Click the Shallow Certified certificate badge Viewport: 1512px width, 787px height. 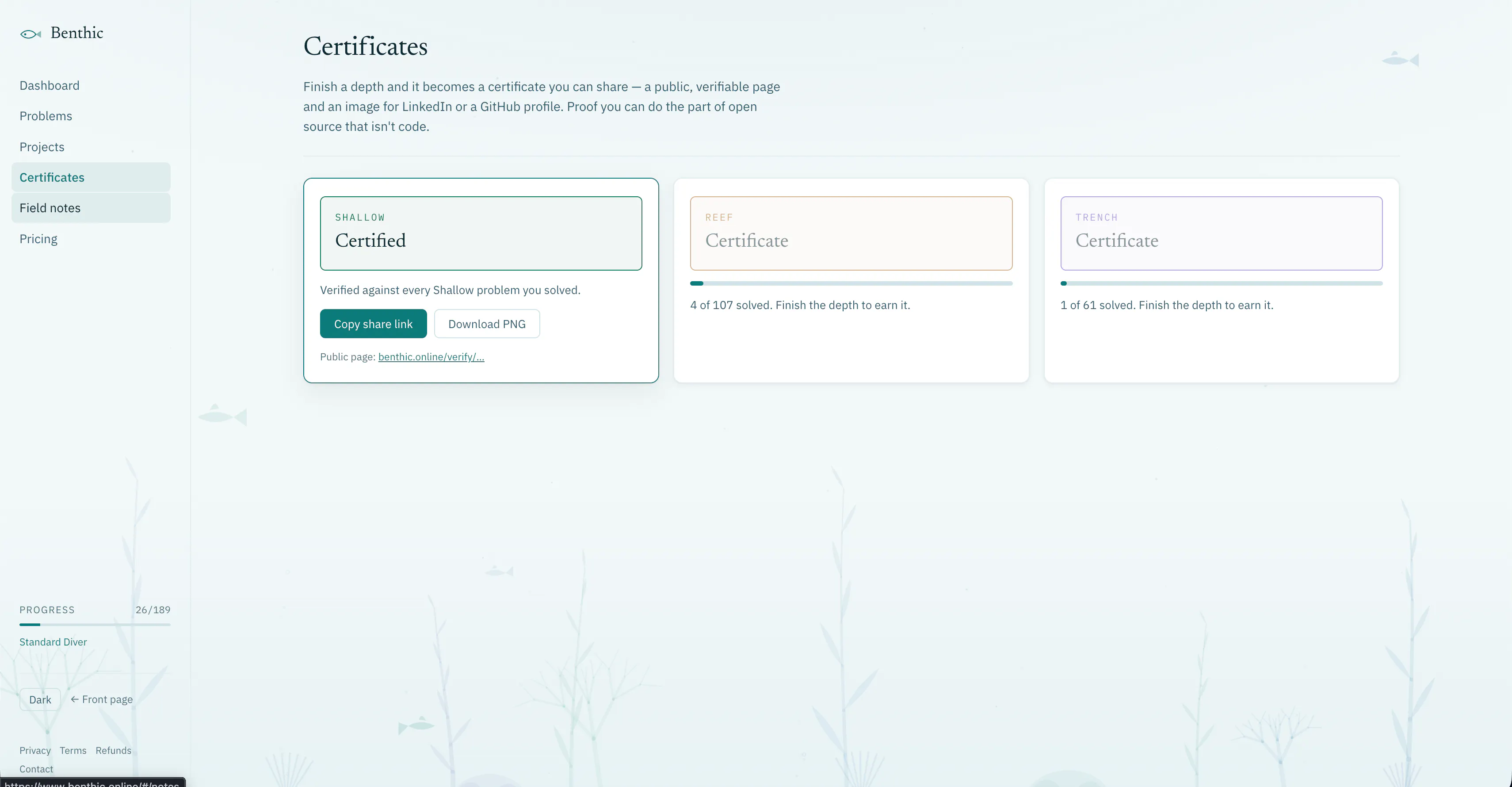[x=481, y=233]
